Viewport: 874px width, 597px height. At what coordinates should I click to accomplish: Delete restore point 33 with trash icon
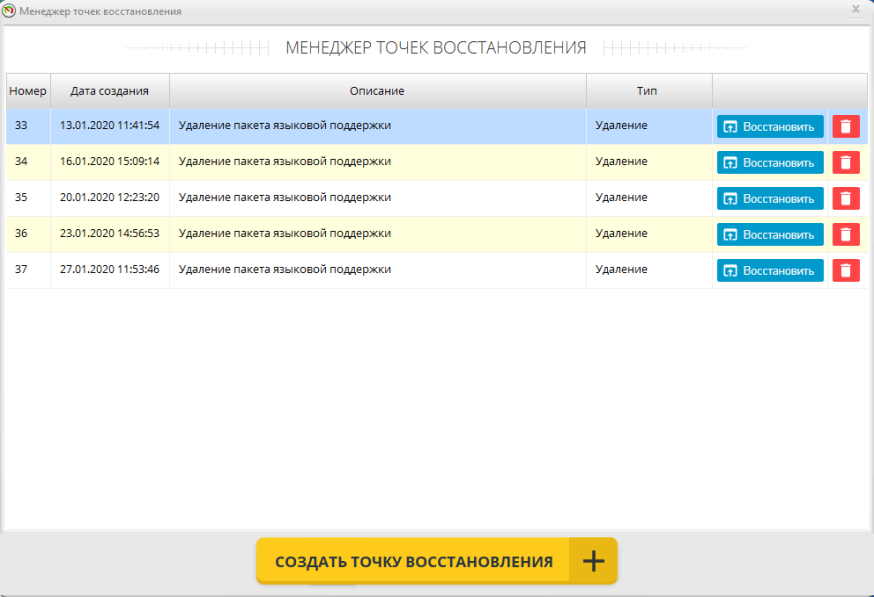[x=845, y=127]
